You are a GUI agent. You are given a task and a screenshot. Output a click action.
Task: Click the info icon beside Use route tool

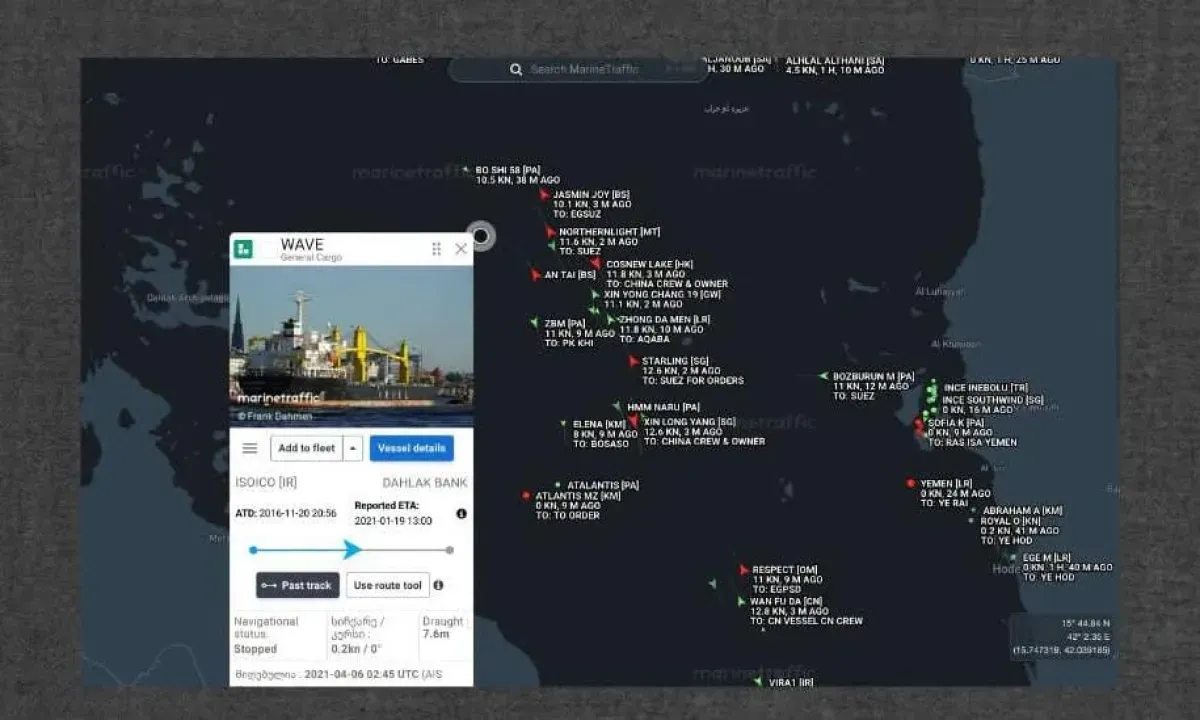coord(438,585)
